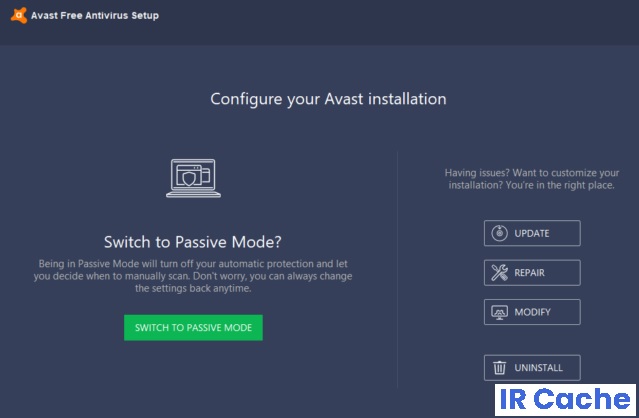
Task: Click the Update button
Action: click(x=532, y=233)
